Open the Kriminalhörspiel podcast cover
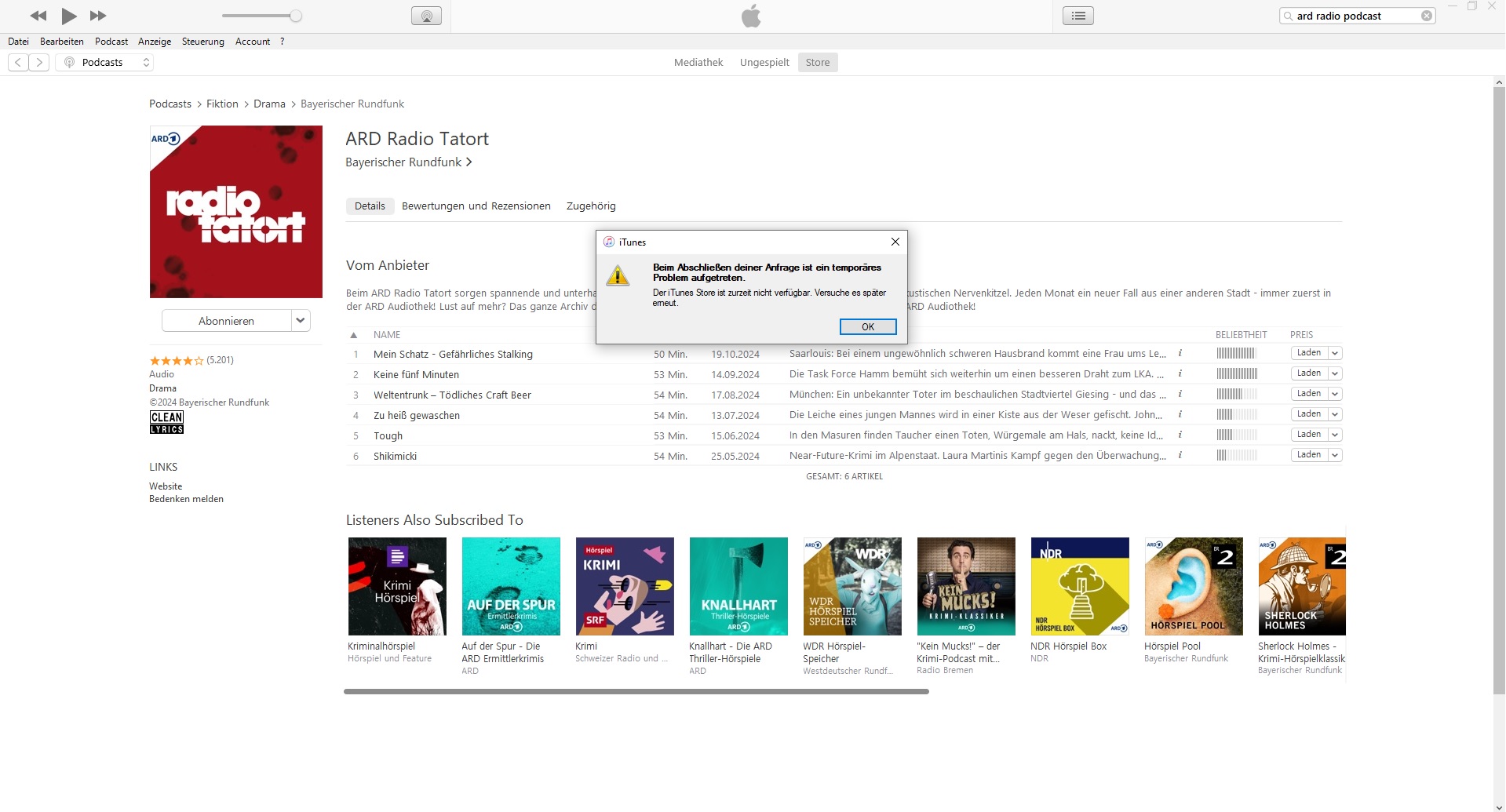 [x=397, y=586]
